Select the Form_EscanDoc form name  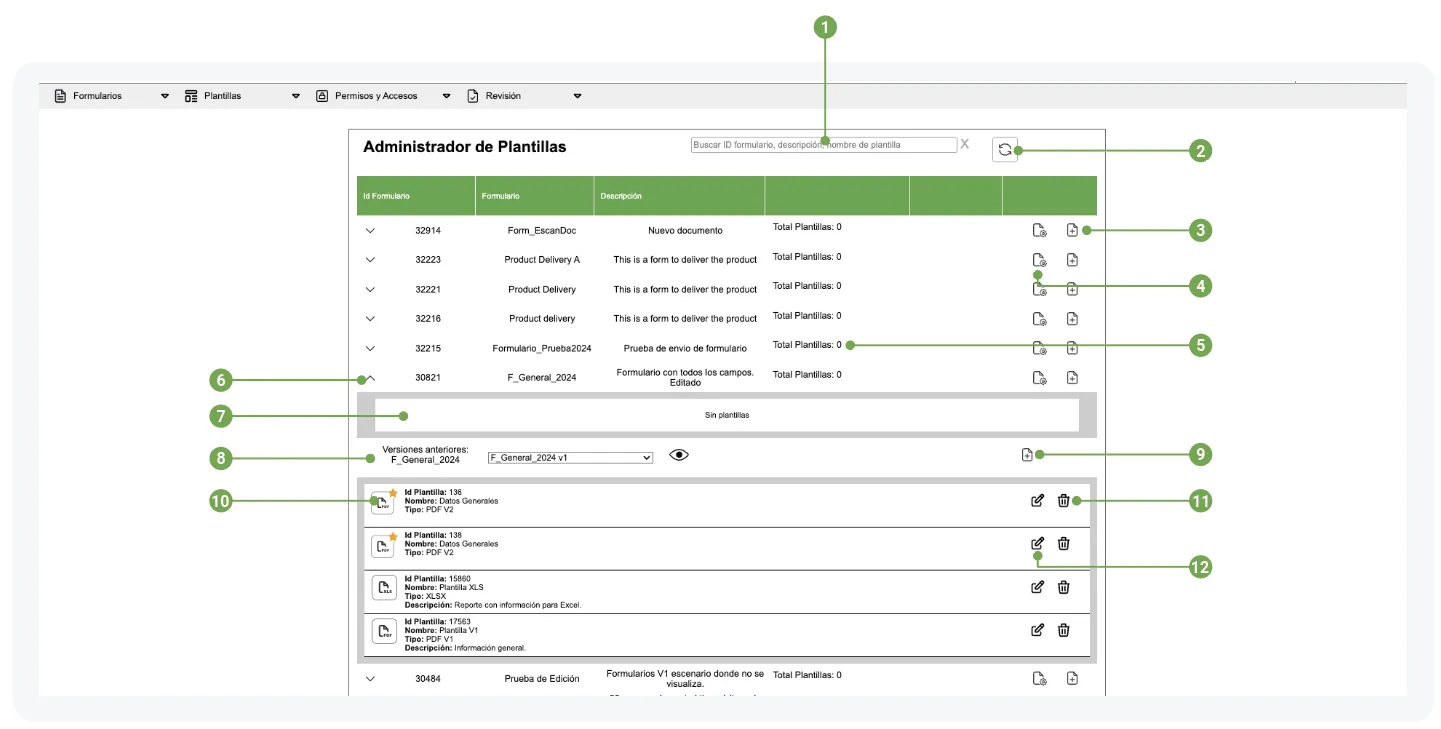(542, 231)
